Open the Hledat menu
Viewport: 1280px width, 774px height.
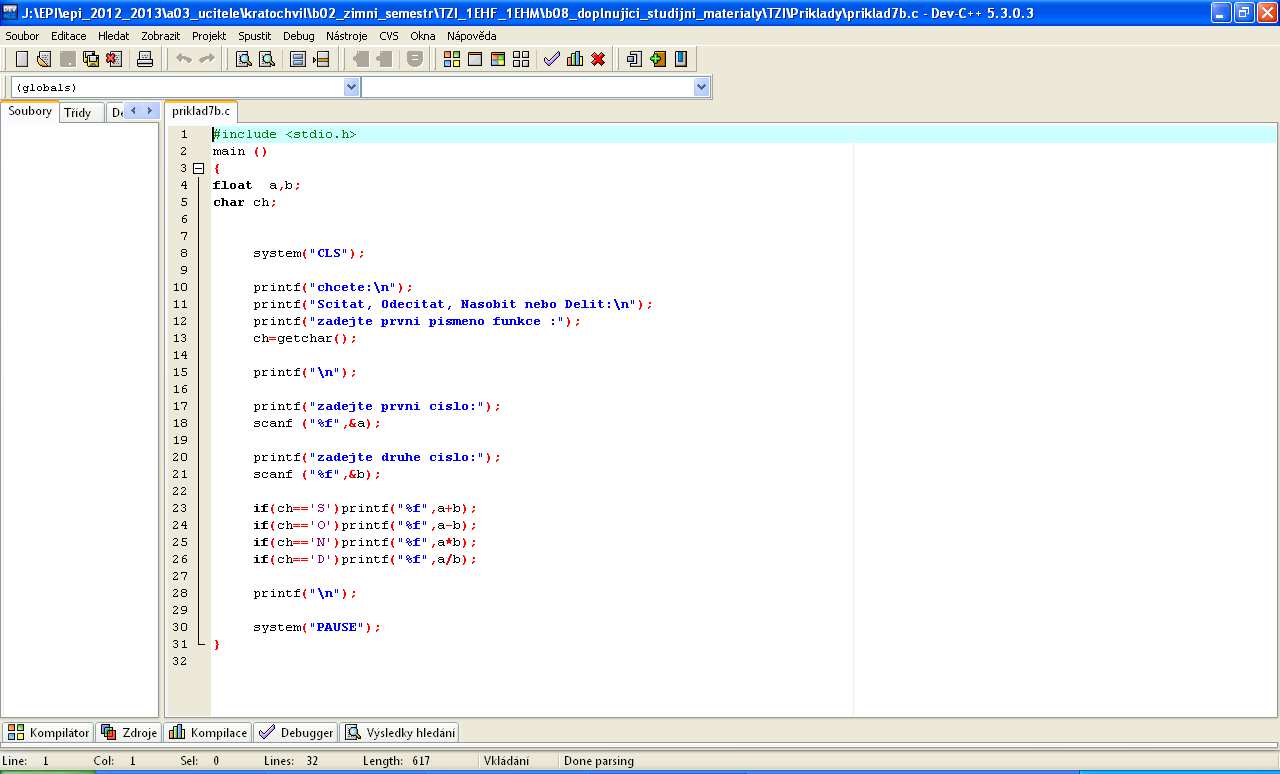[x=114, y=36]
